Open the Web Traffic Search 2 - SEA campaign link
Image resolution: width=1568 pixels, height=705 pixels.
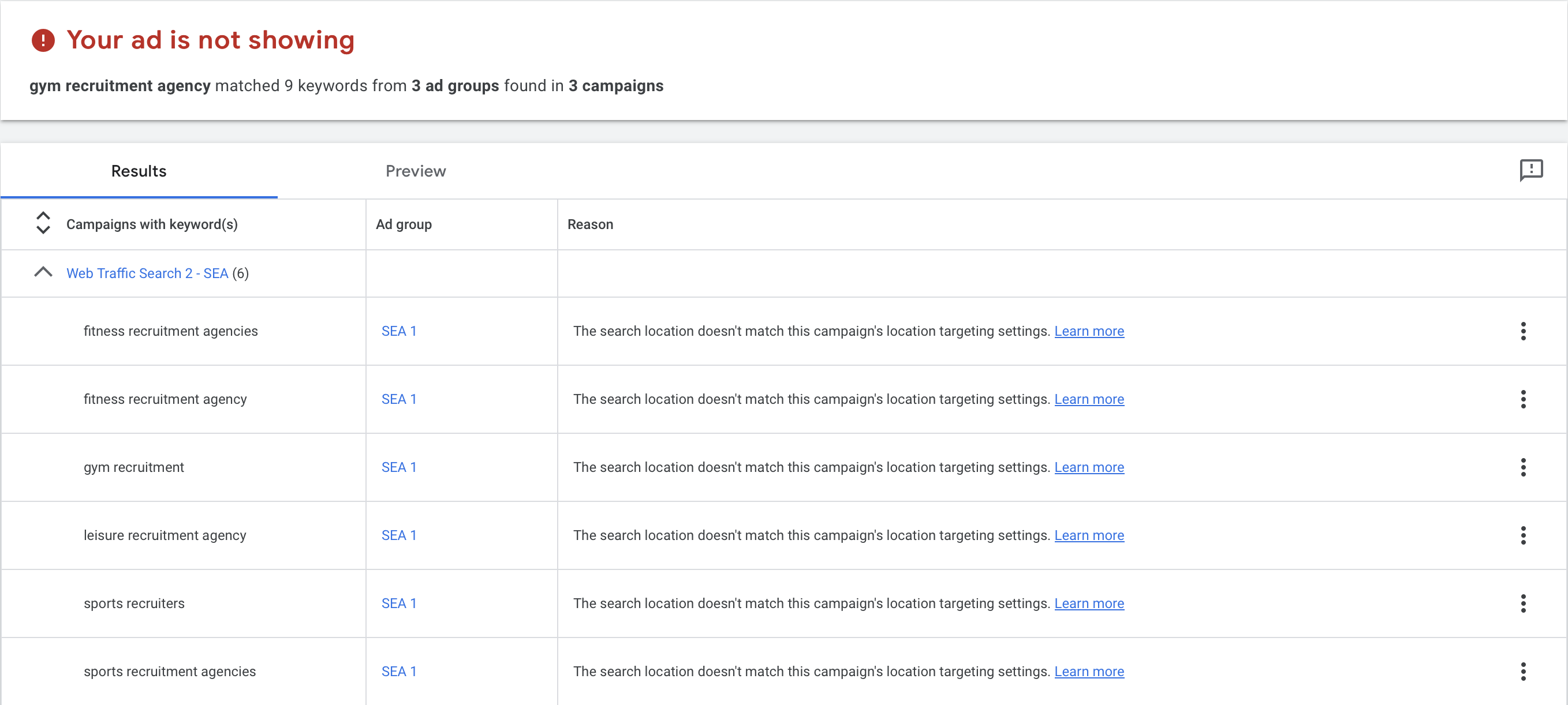click(147, 273)
